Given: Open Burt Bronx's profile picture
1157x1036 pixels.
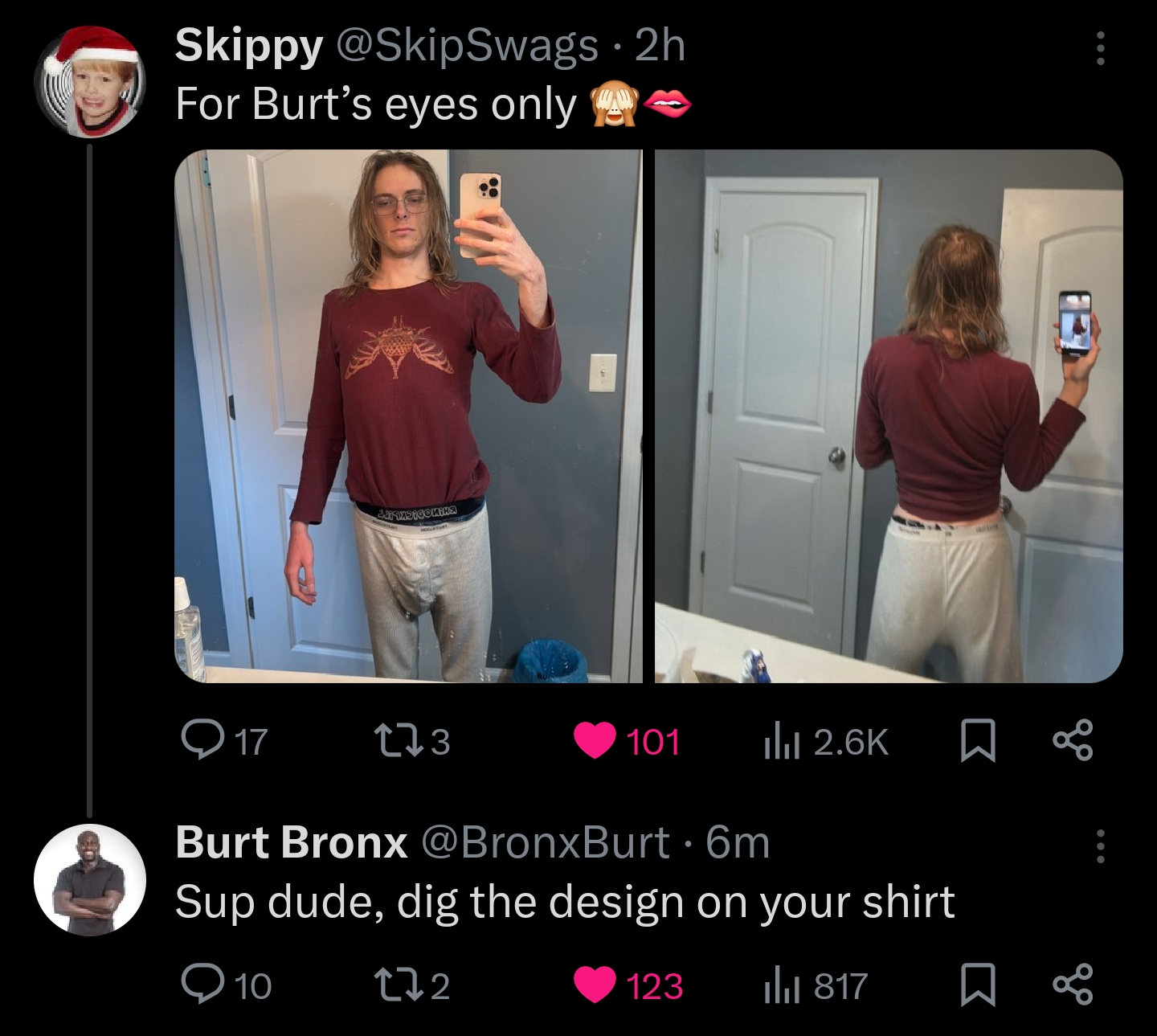Looking at the screenshot, I should tap(90, 880).
